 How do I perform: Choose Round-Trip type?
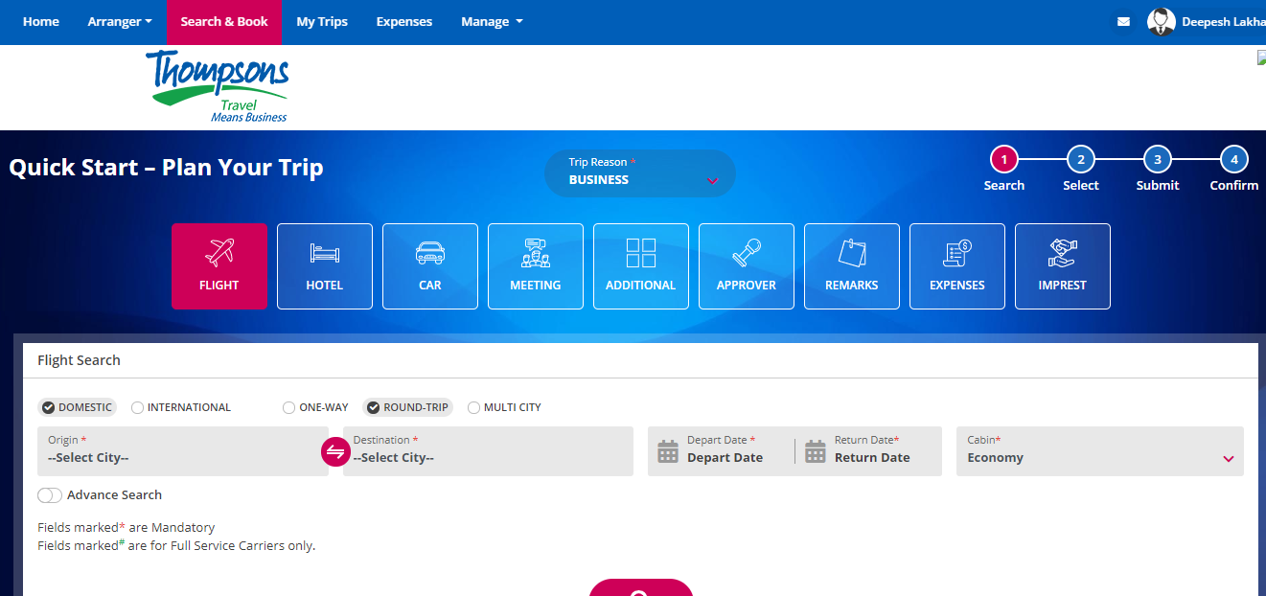tap(407, 407)
